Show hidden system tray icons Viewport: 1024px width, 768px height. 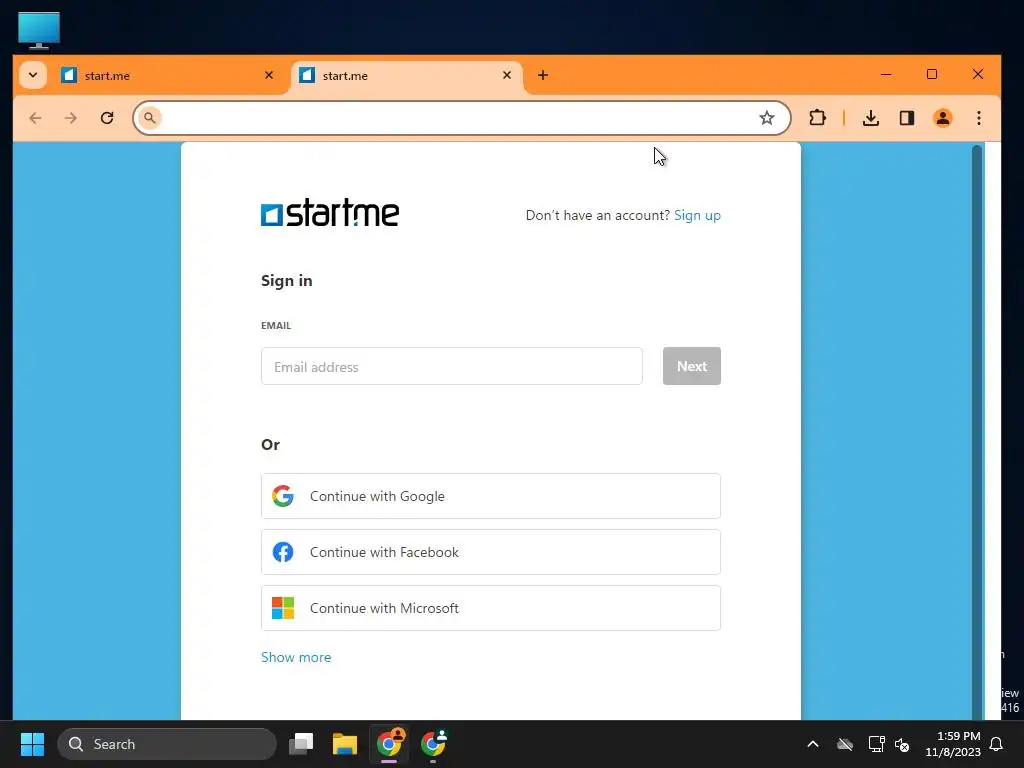(812, 744)
